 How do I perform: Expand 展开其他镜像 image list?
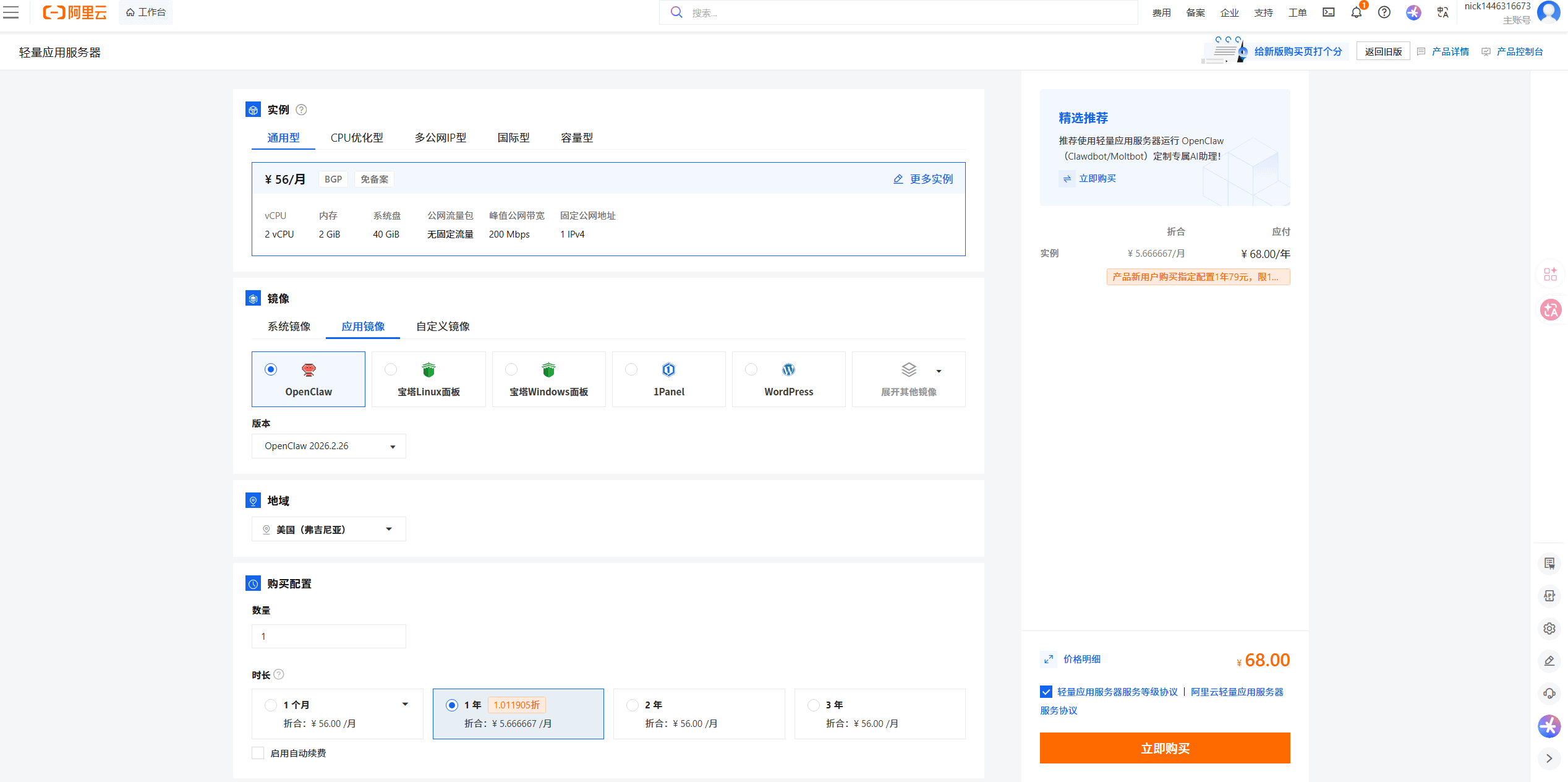[x=908, y=379]
